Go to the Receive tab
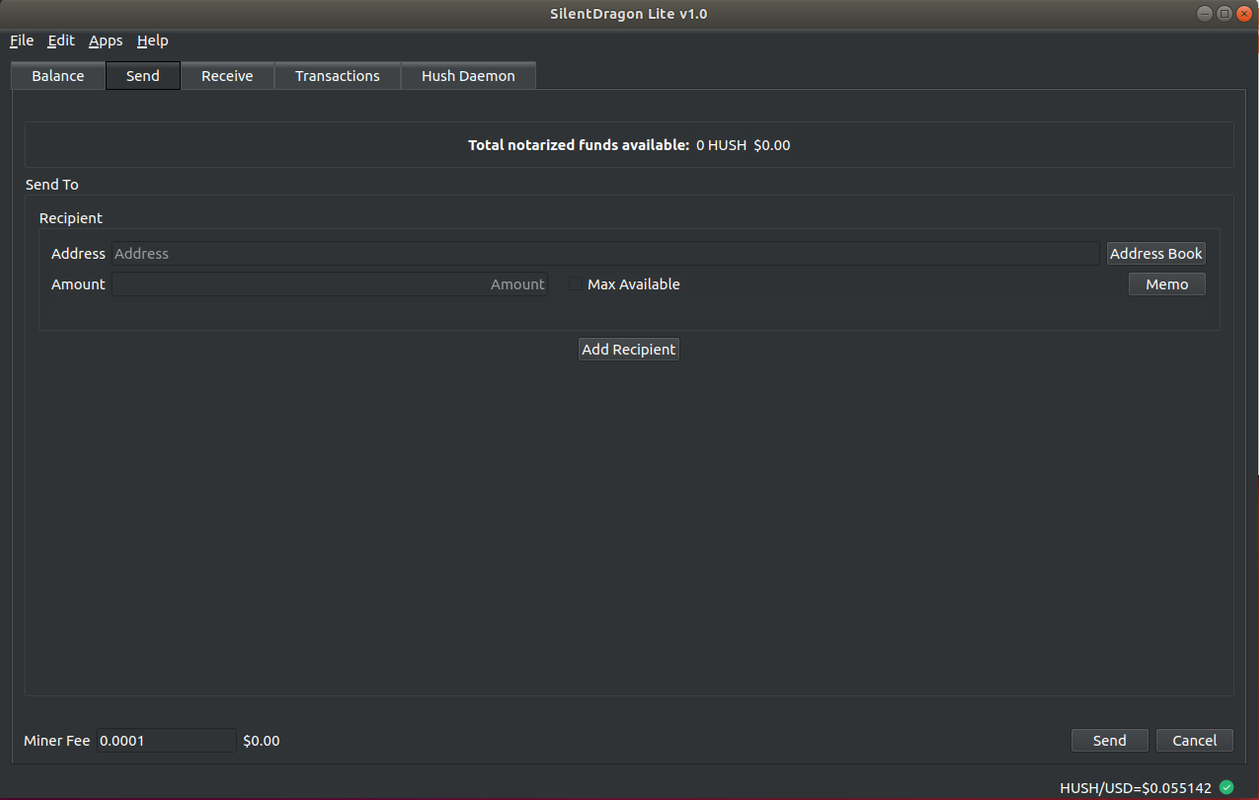The image size is (1259, 800). (227, 76)
